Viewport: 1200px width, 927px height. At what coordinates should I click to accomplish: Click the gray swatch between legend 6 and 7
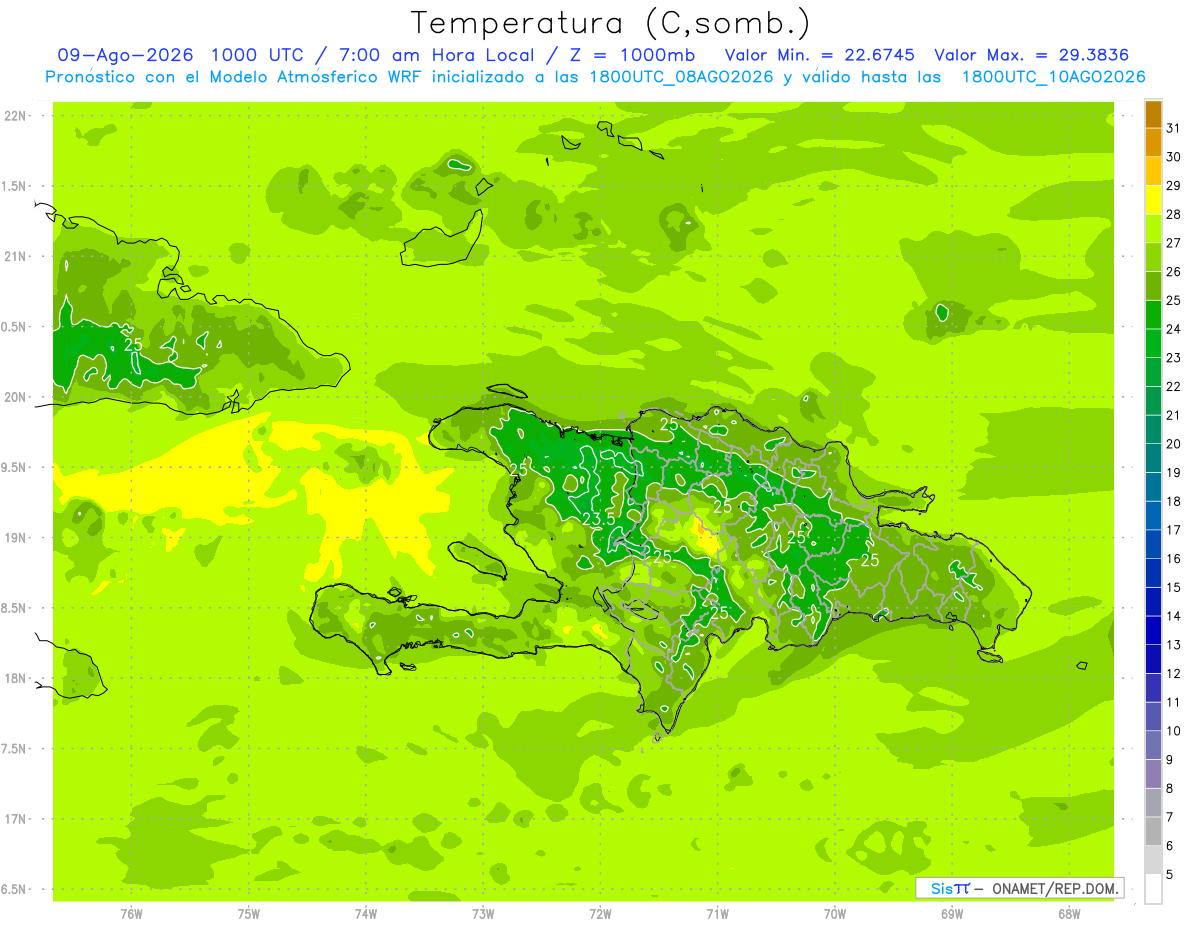pos(1153,831)
